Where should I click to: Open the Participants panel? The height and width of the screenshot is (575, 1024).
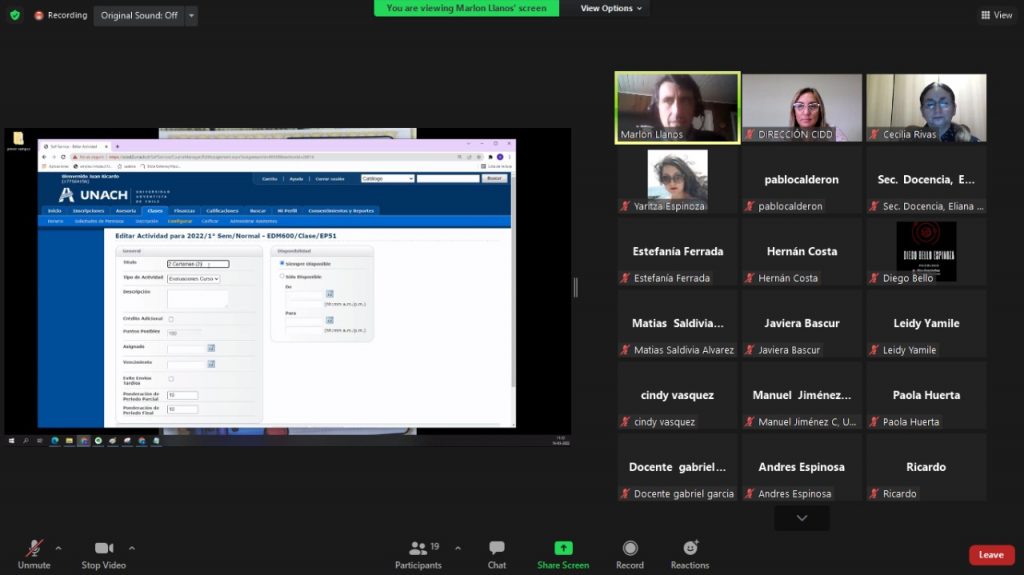click(x=419, y=548)
